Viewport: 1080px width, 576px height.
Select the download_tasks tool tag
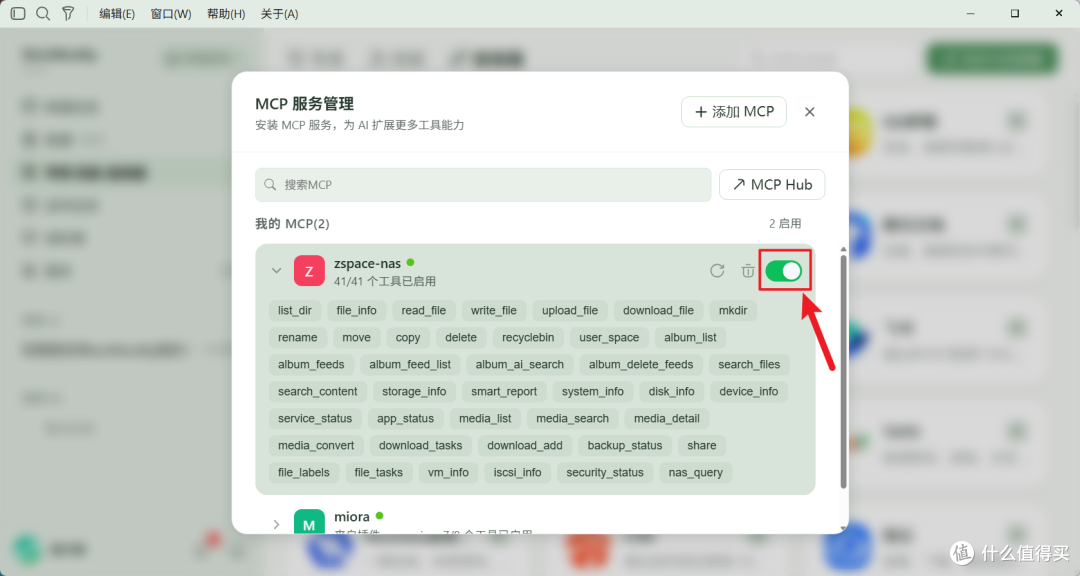(420, 446)
